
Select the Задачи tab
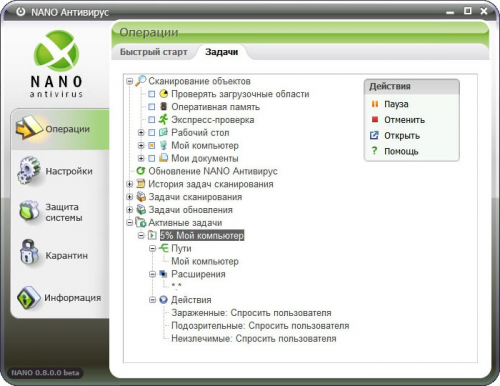(222, 52)
